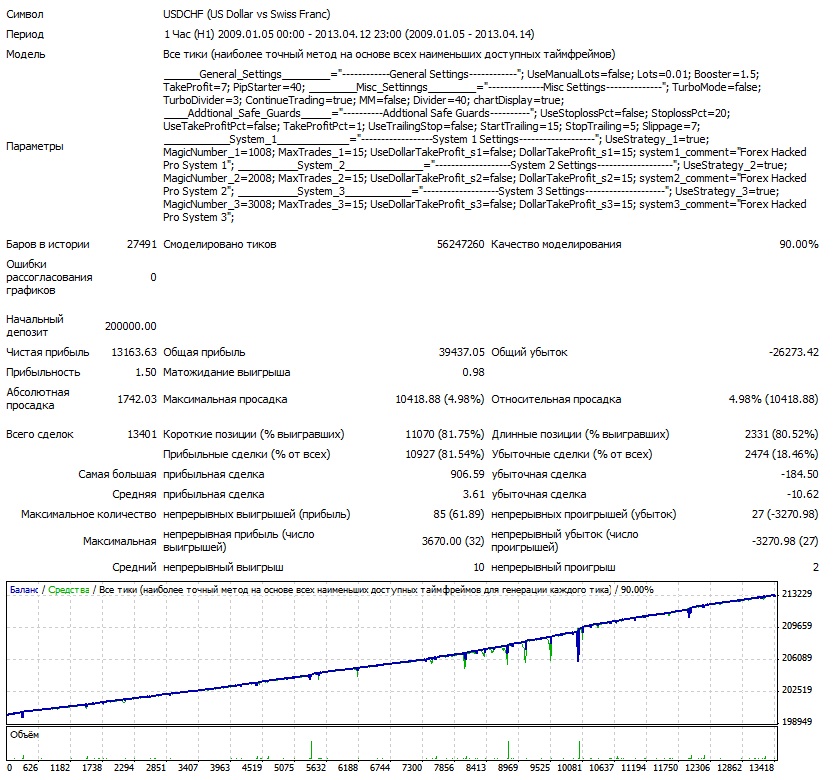Select the net profit value 13163.63
The image size is (837, 780).
point(132,352)
